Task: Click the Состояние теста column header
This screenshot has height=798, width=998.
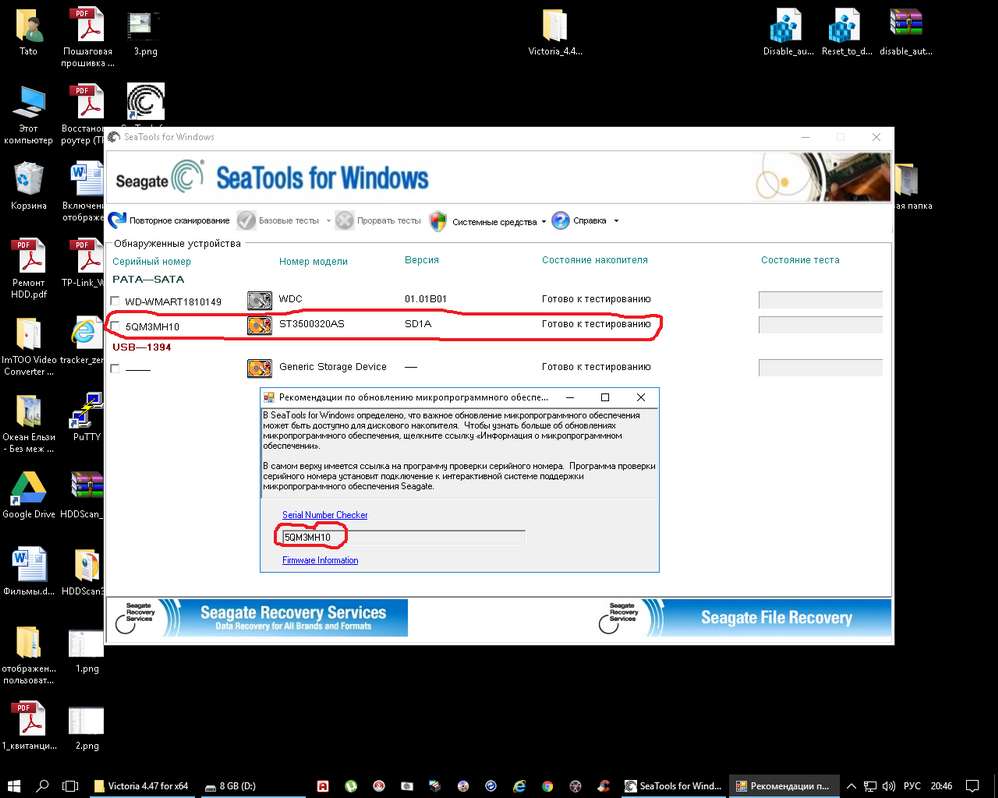Action: coord(800,260)
